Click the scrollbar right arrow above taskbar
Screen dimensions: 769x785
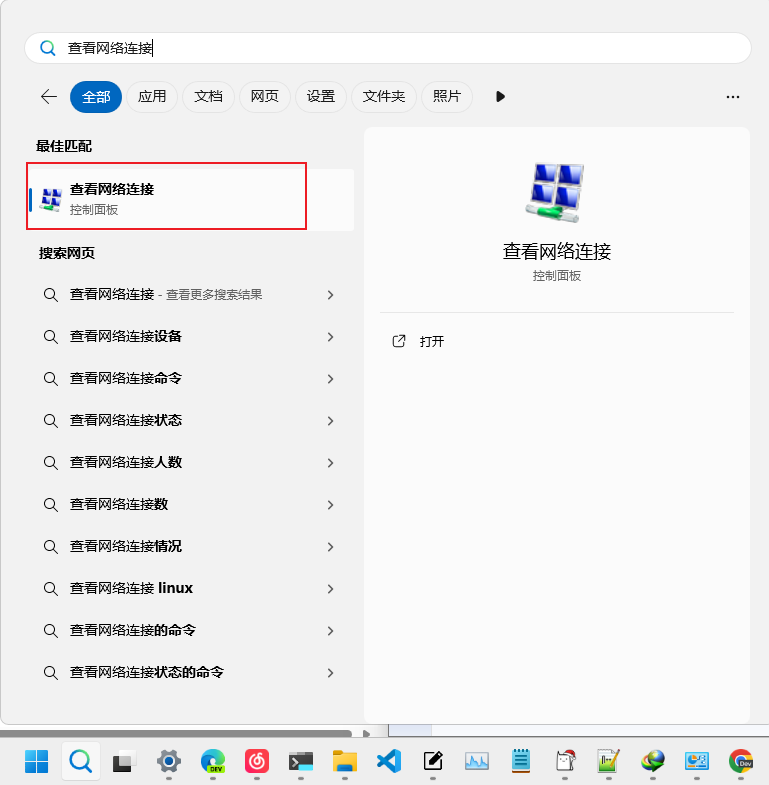click(366, 733)
